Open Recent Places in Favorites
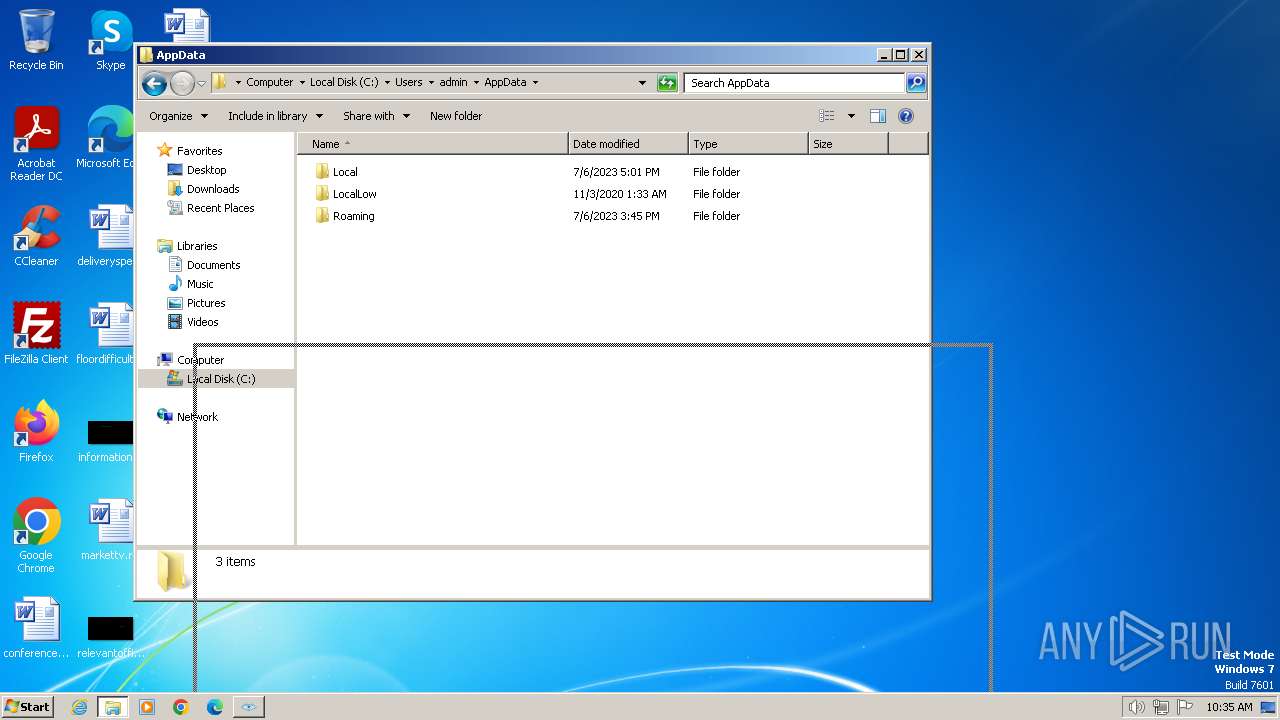This screenshot has height=720, width=1280. 220,208
